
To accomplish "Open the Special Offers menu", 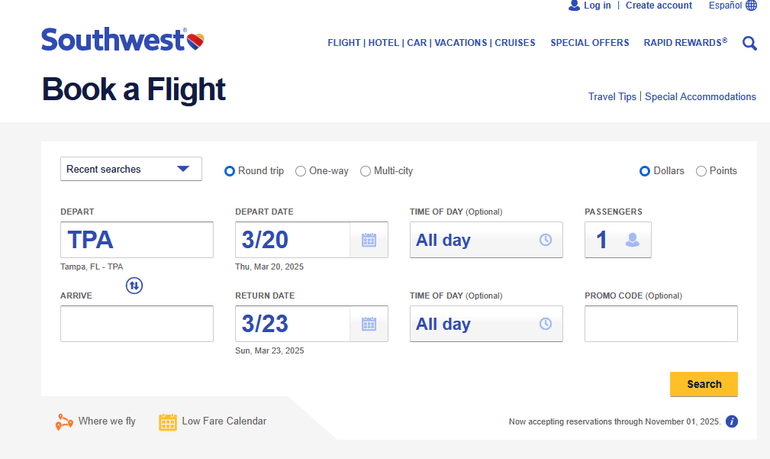I will click(x=590, y=43).
